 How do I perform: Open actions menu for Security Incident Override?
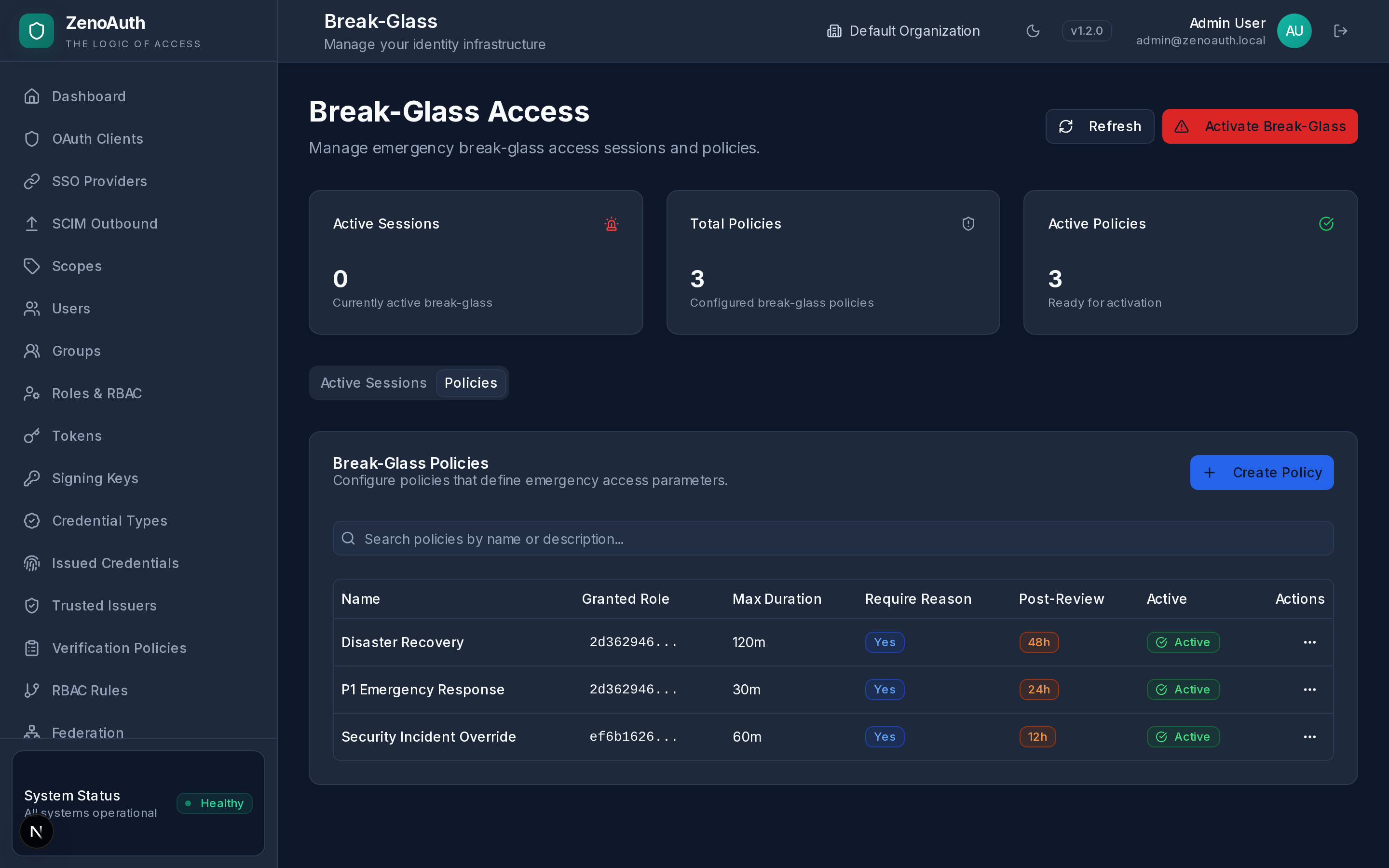click(1310, 736)
